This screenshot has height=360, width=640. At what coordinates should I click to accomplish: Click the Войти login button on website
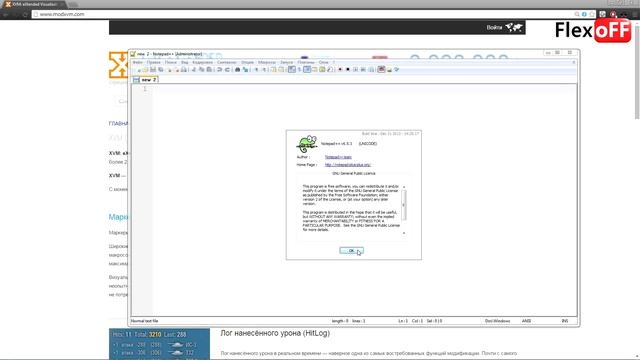click(494, 27)
